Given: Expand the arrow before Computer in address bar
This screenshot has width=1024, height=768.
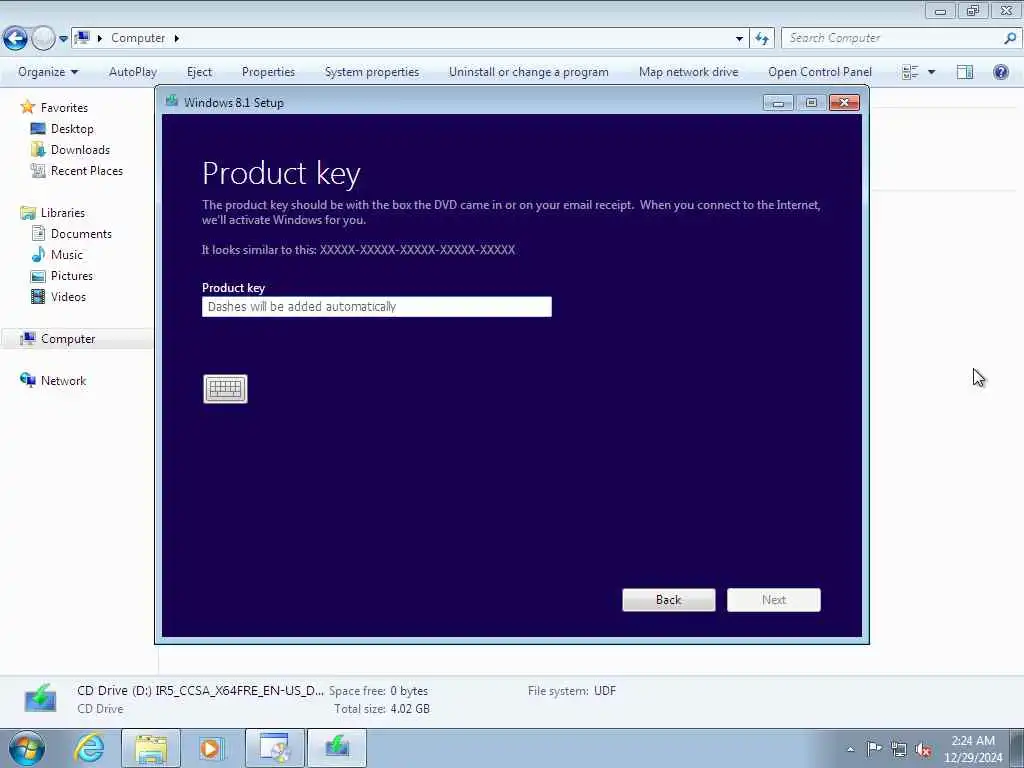Looking at the screenshot, I should click(100, 38).
